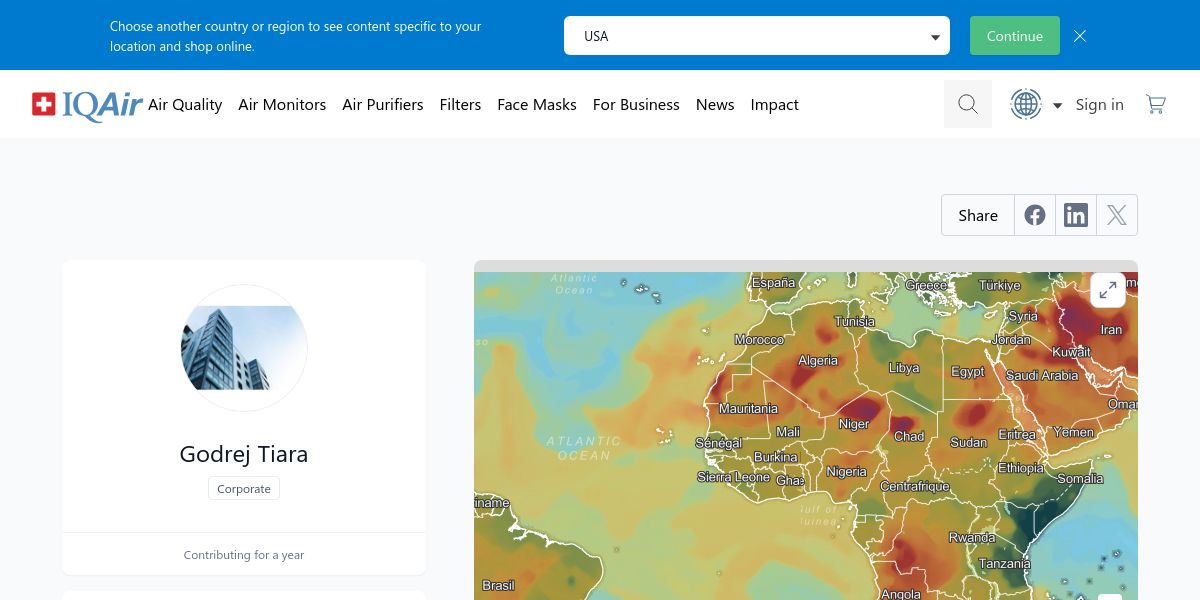The image size is (1200, 600).
Task: Click the globe language icon
Action: coord(1026,104)
